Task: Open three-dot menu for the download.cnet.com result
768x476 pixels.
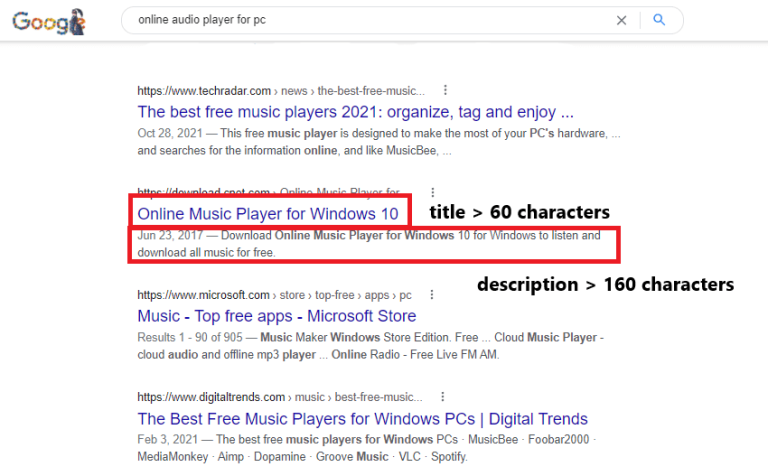Action: pos(432,192)
